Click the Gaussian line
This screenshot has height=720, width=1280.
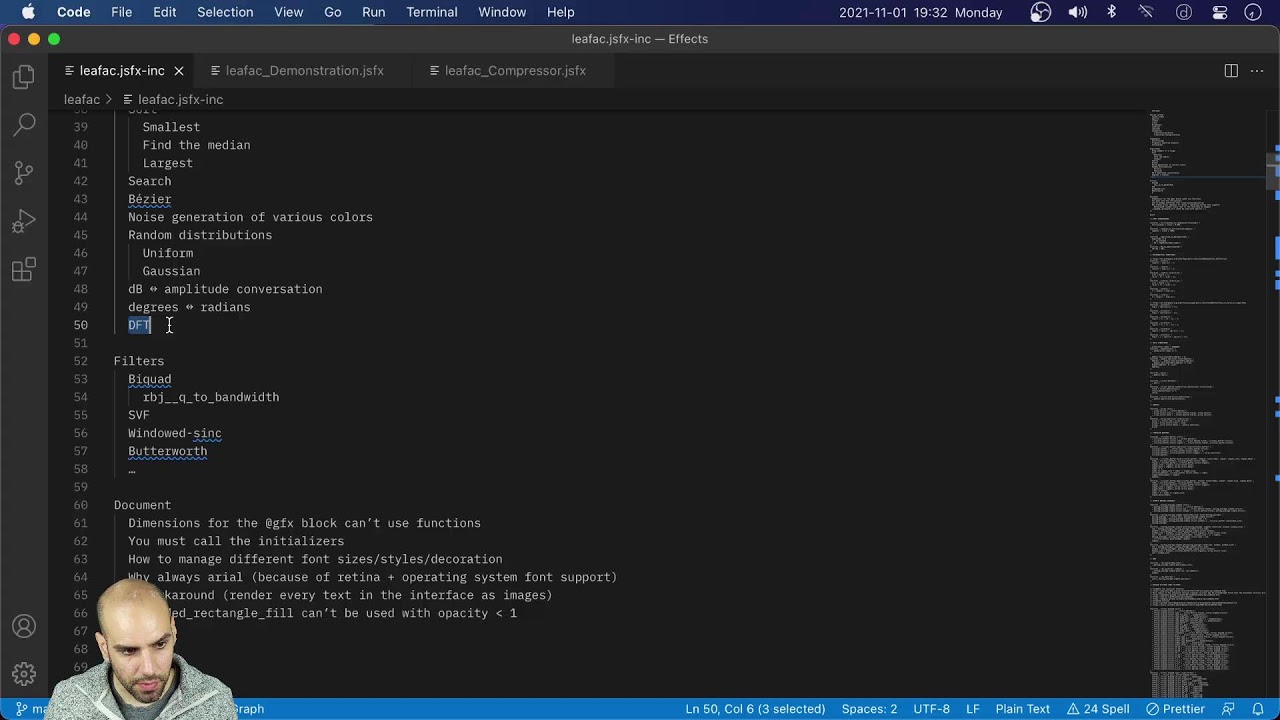171,271
